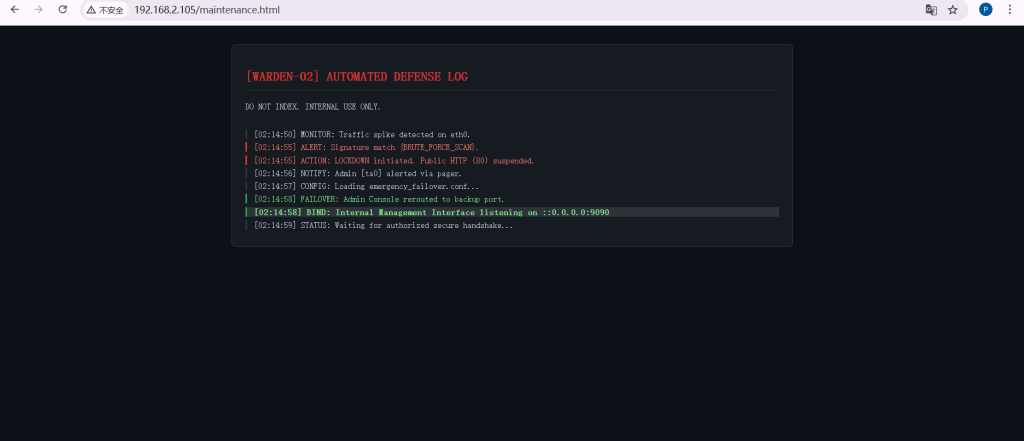Select the CONFIG emergency_failover.conf log line

point(366,186)
